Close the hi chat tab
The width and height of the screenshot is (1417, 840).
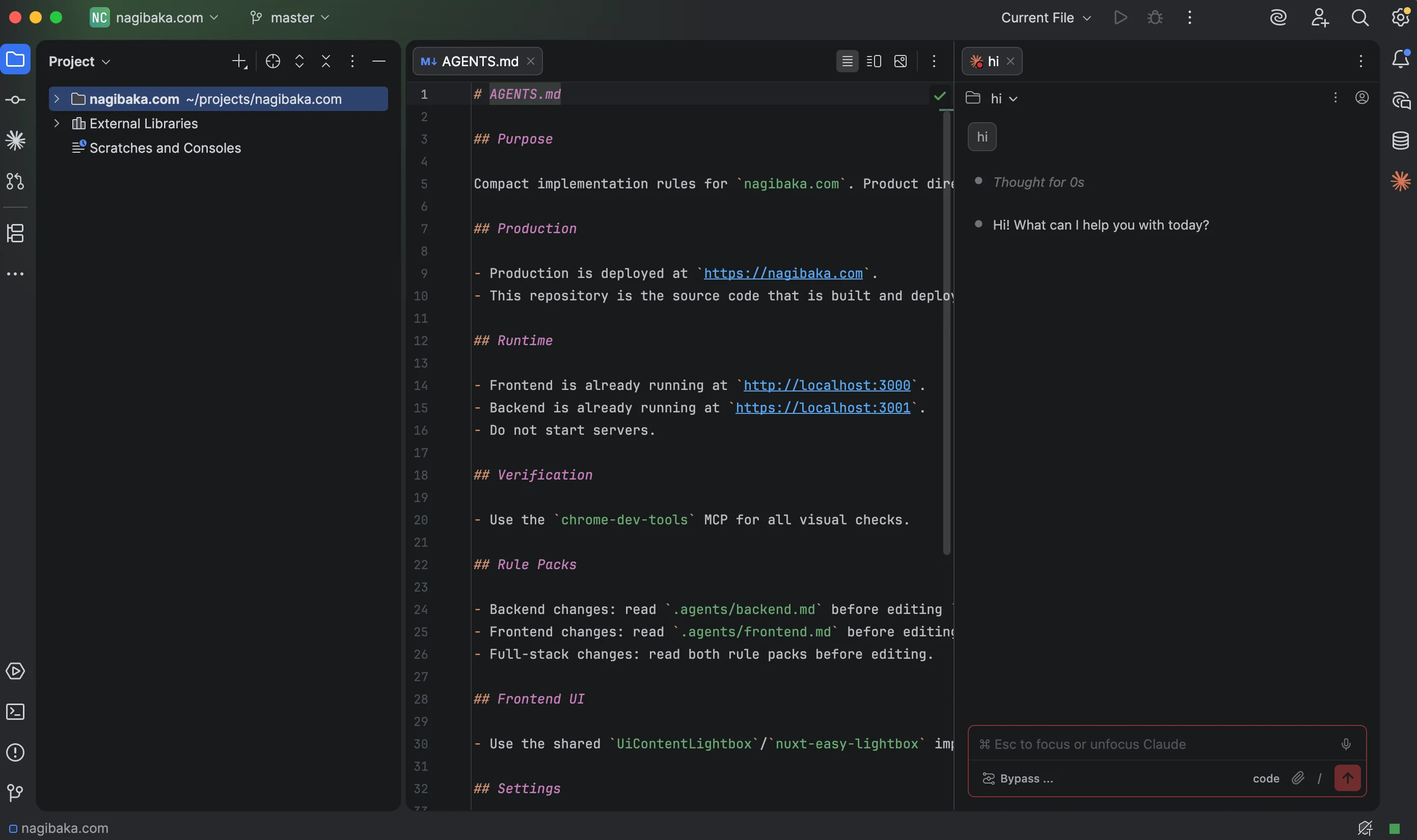coord(1011,61)
